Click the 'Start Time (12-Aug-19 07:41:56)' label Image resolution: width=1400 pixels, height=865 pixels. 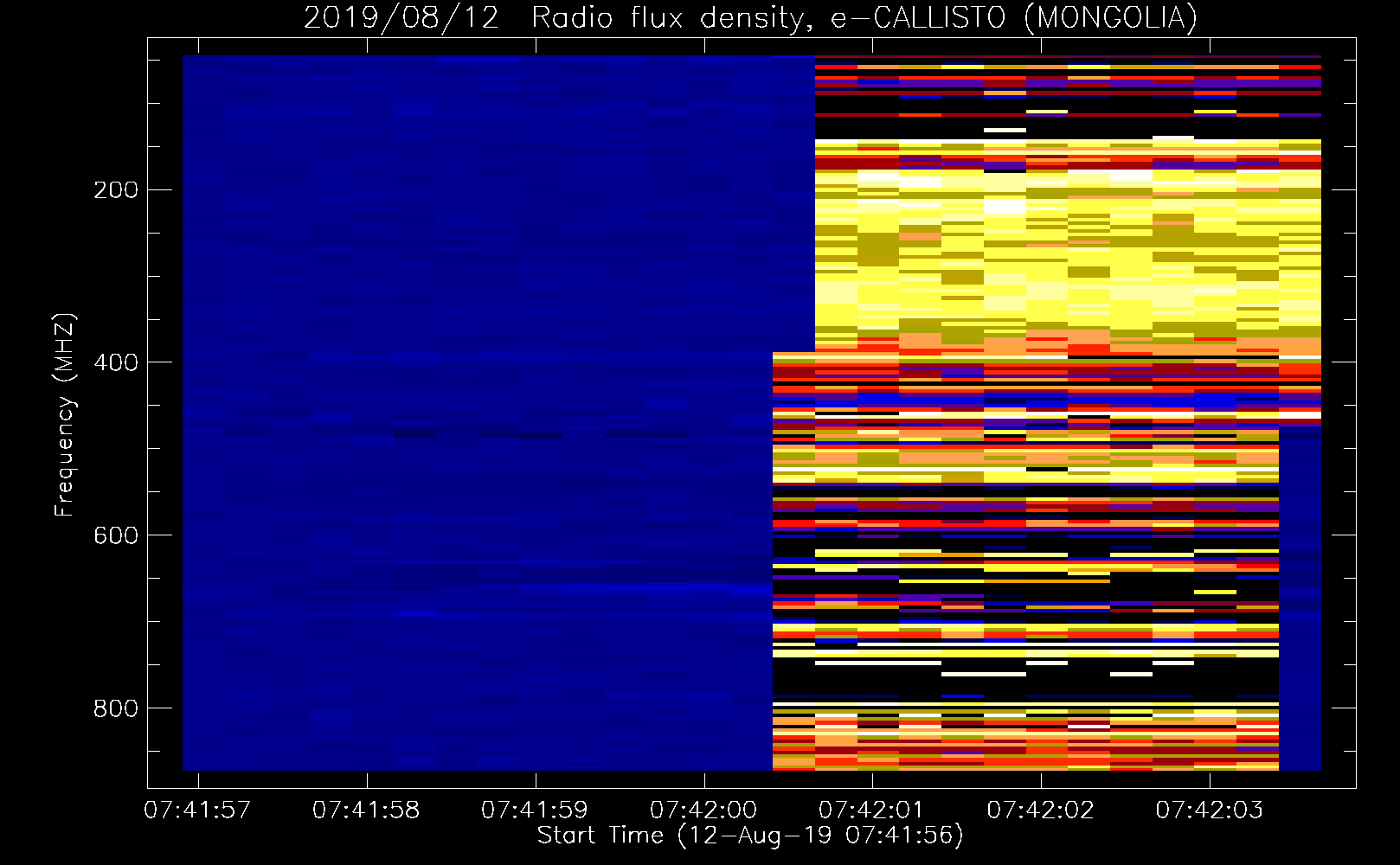click(750, 836)
